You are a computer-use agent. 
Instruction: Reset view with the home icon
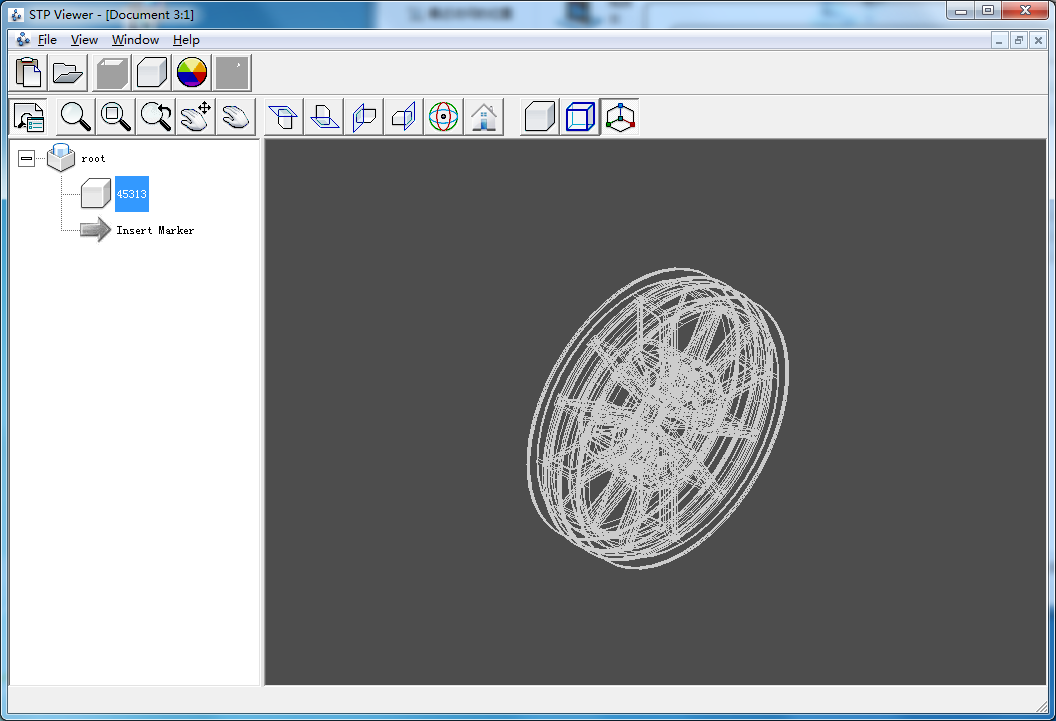point(484,116)
